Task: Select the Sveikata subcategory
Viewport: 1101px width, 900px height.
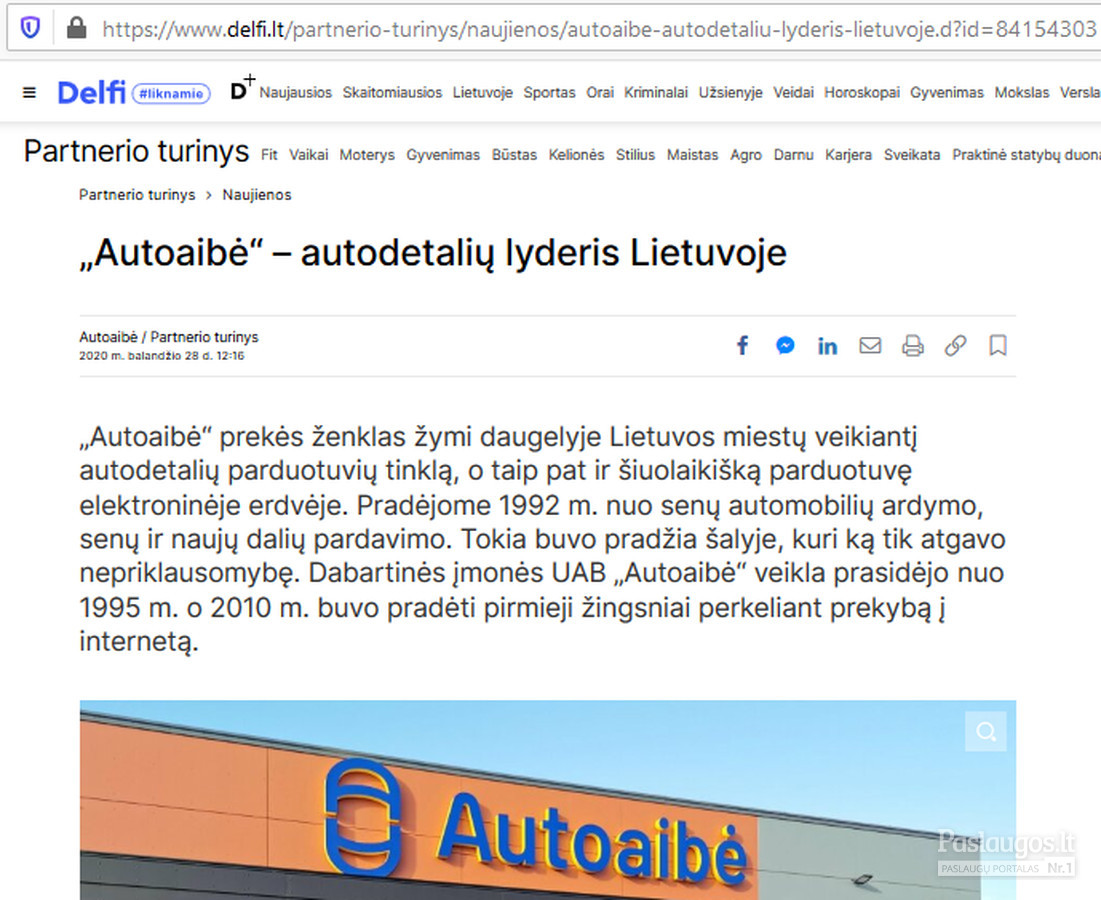Action: [912, 155]
